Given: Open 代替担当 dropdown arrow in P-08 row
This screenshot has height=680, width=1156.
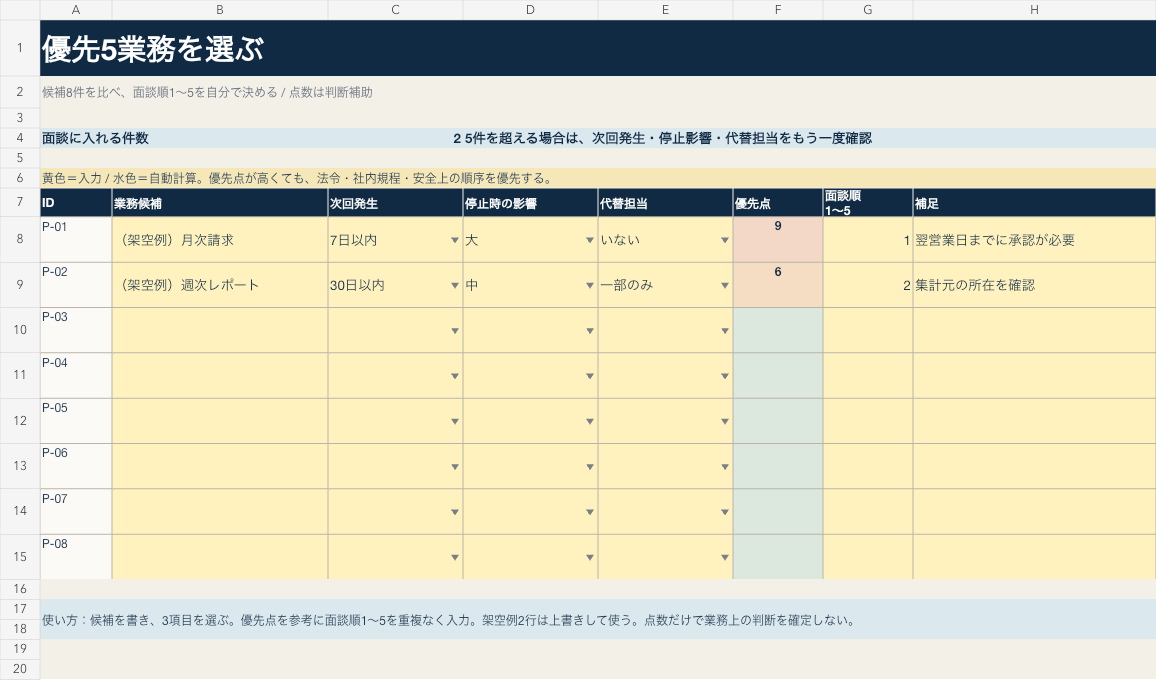Looking at the screenshot, I should click(725, 558).
